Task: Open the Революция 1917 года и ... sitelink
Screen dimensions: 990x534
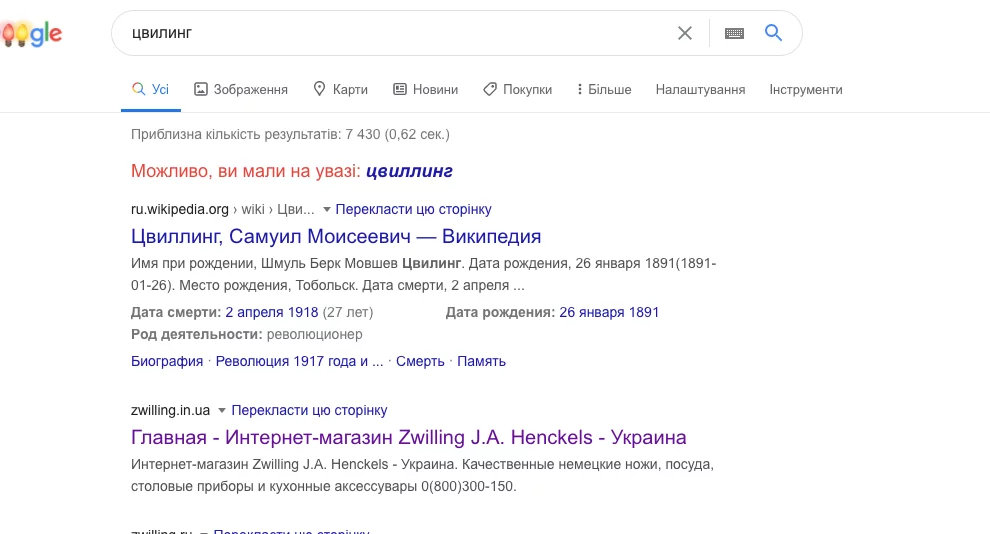Action: (x=299, y=362)
